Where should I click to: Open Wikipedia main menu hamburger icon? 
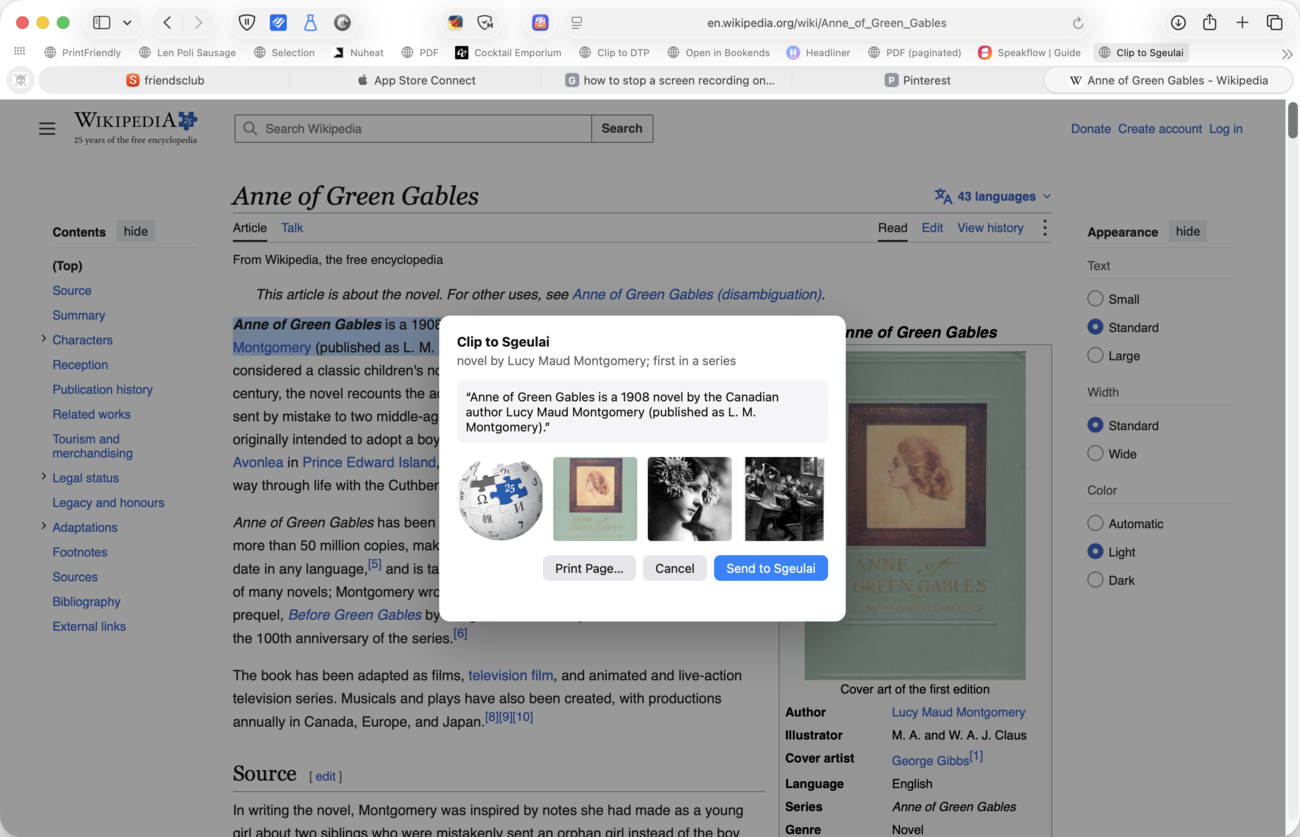coord(47,128)
